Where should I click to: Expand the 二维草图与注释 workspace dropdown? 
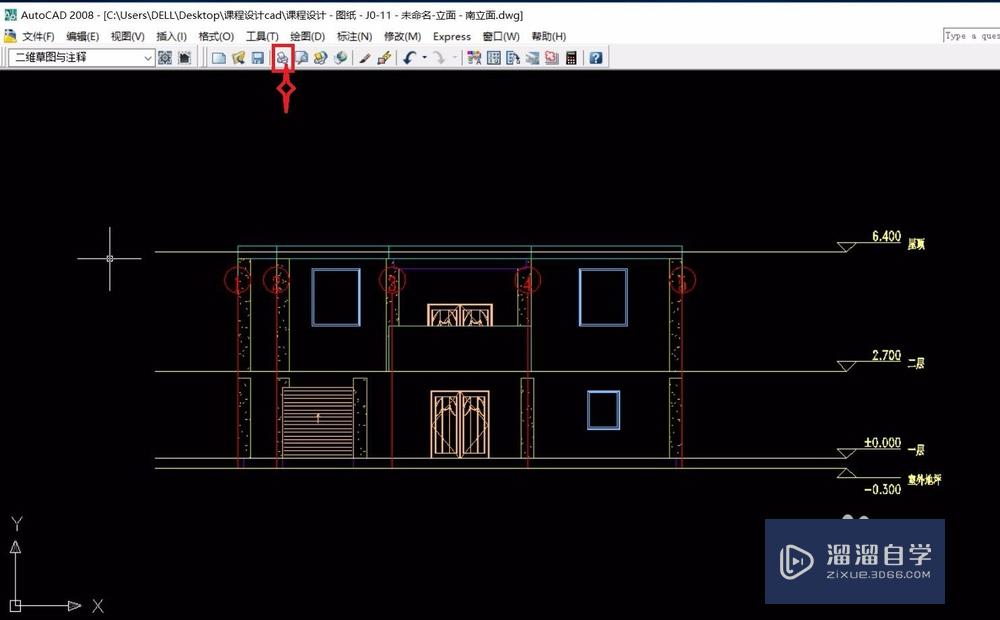click(x=148, y=58)
